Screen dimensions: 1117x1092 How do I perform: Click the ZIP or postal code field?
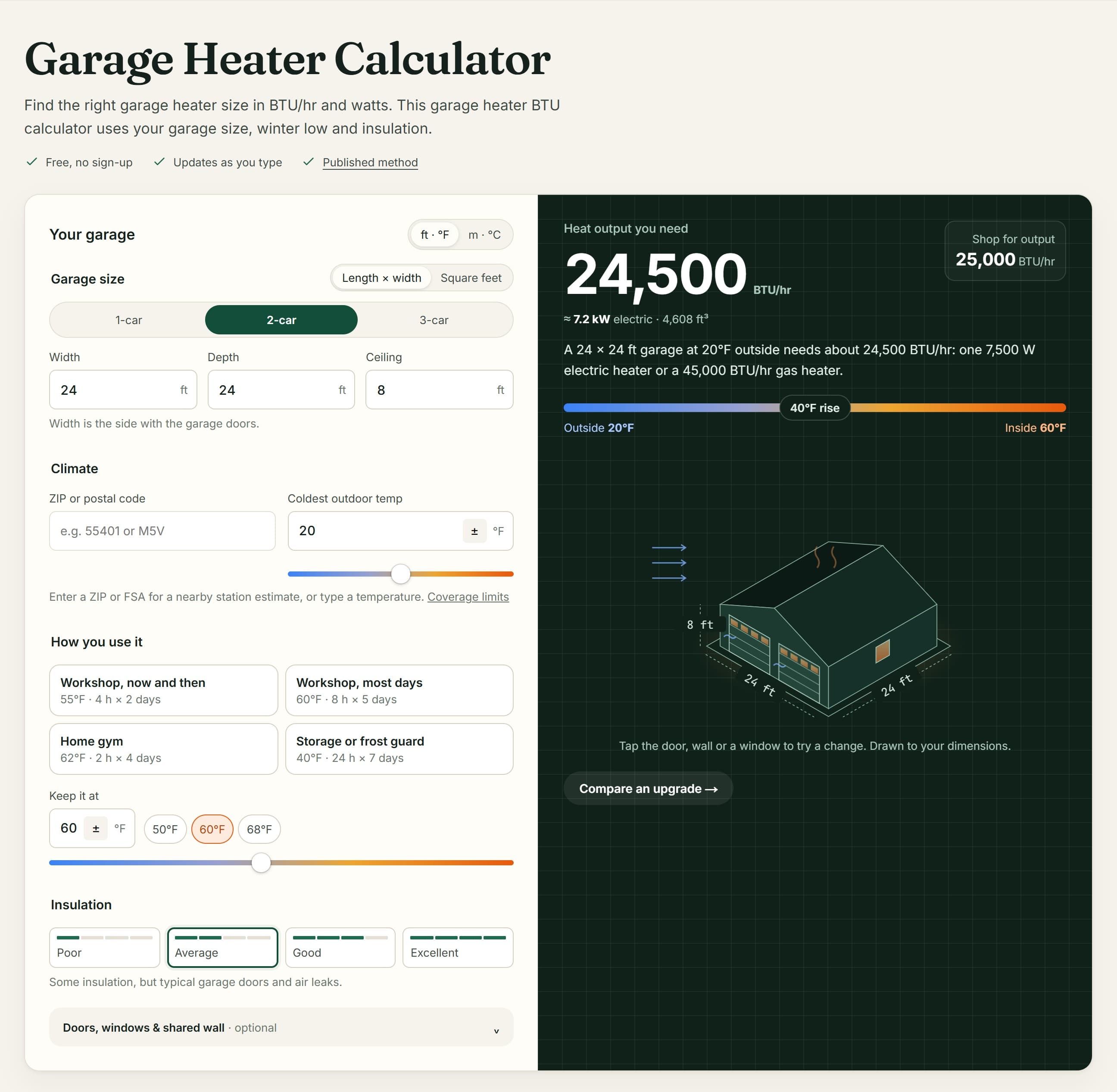pyautogui.click(x=162, y=531)
